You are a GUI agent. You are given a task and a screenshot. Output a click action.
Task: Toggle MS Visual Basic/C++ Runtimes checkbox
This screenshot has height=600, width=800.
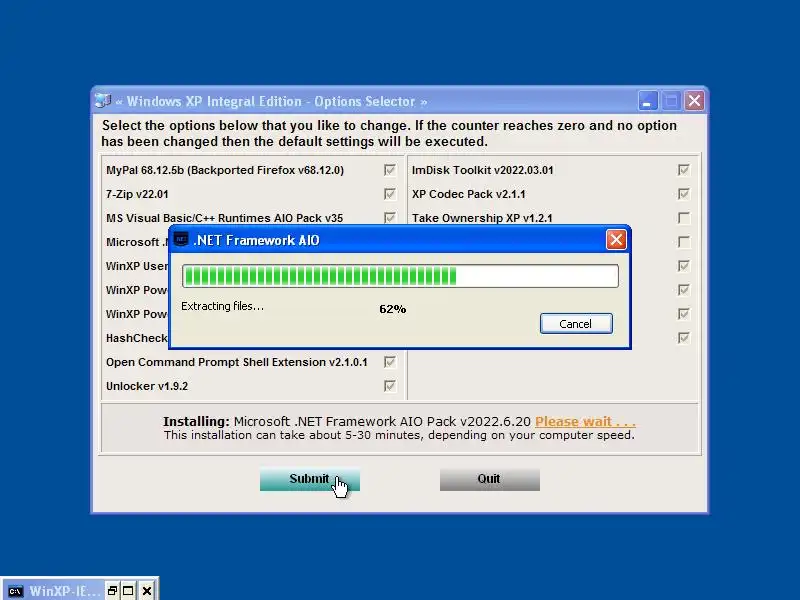click(x=390, y=218)
